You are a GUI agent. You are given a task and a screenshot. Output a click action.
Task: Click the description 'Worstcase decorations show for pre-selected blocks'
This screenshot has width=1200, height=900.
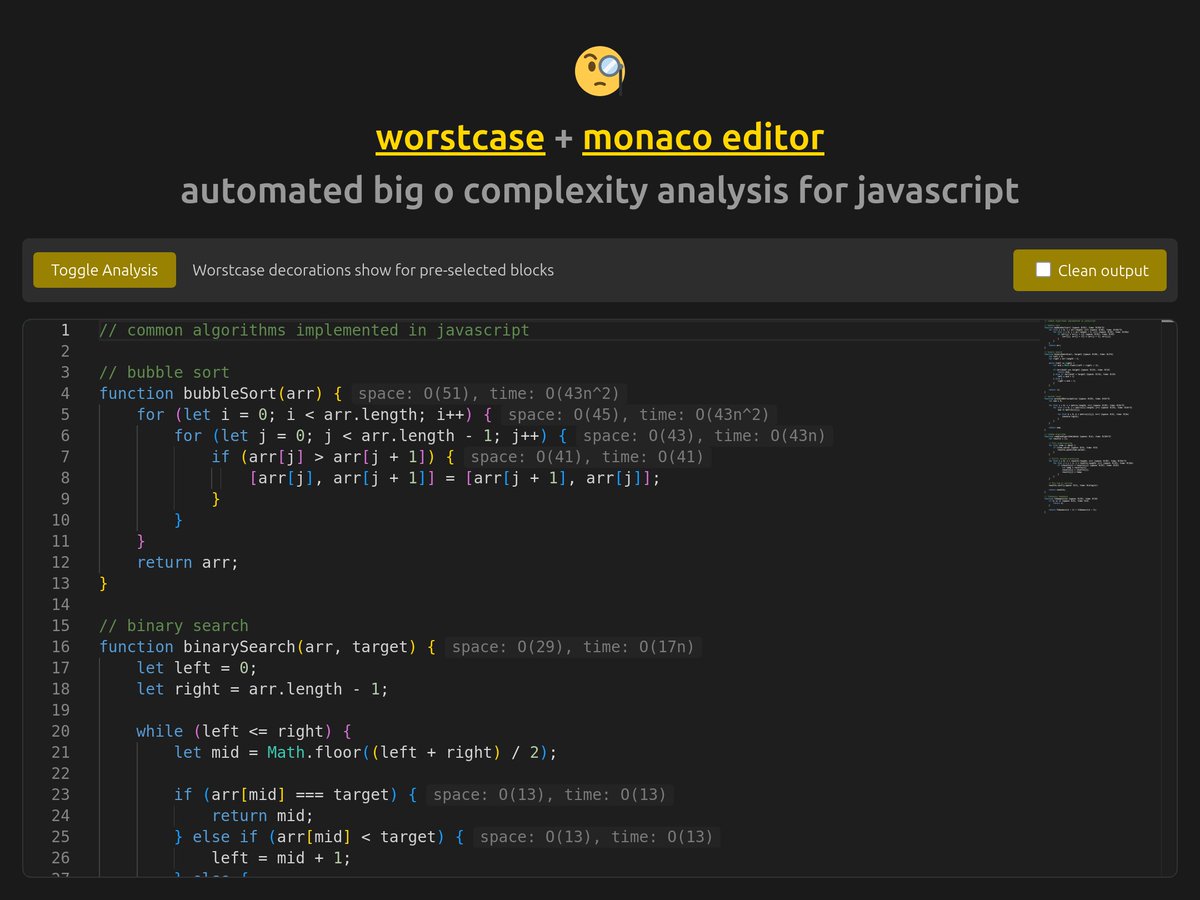pyautogui.click(x=373, y=270)
